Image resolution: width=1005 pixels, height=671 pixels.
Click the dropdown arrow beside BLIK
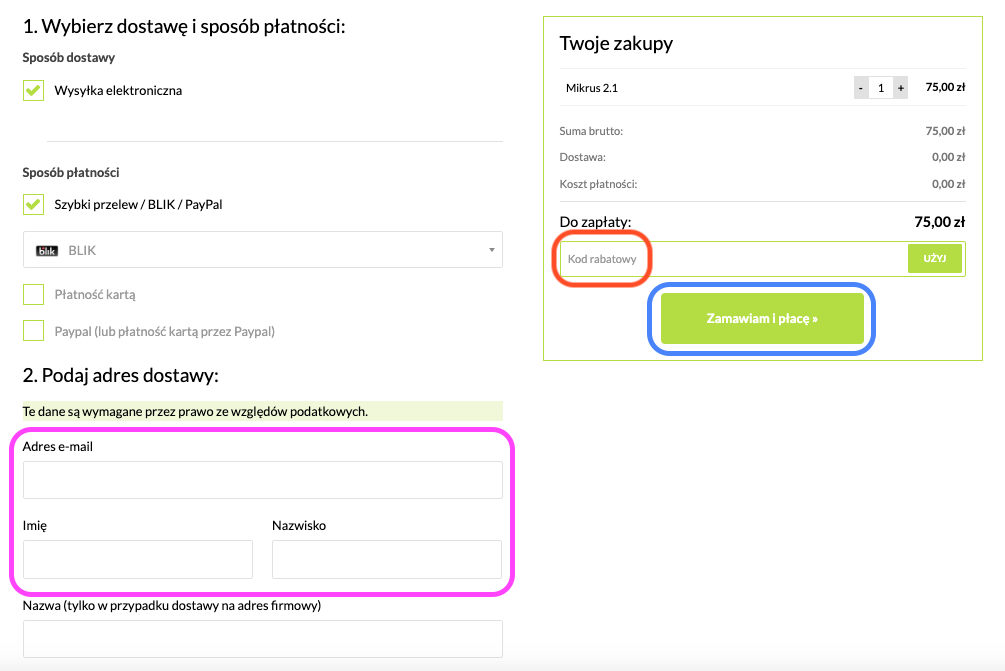(492, 251)
